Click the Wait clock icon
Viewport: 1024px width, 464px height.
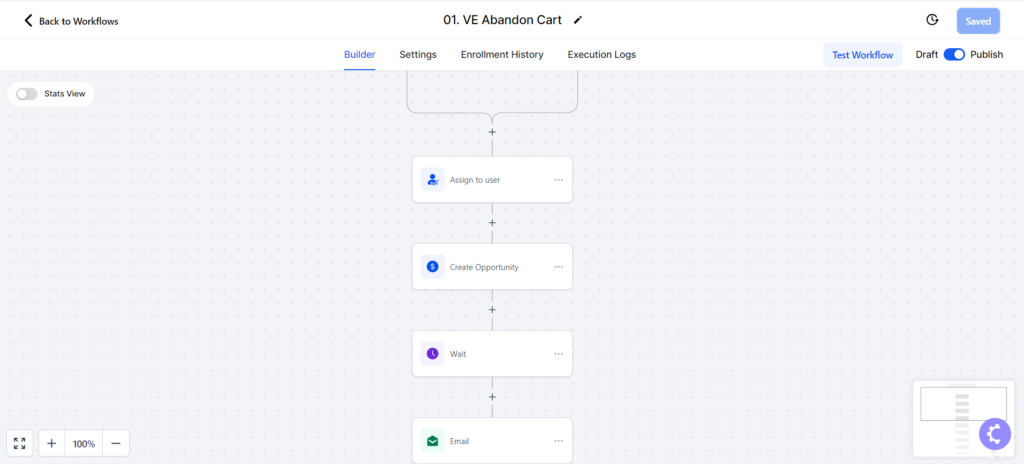[432, 354]
